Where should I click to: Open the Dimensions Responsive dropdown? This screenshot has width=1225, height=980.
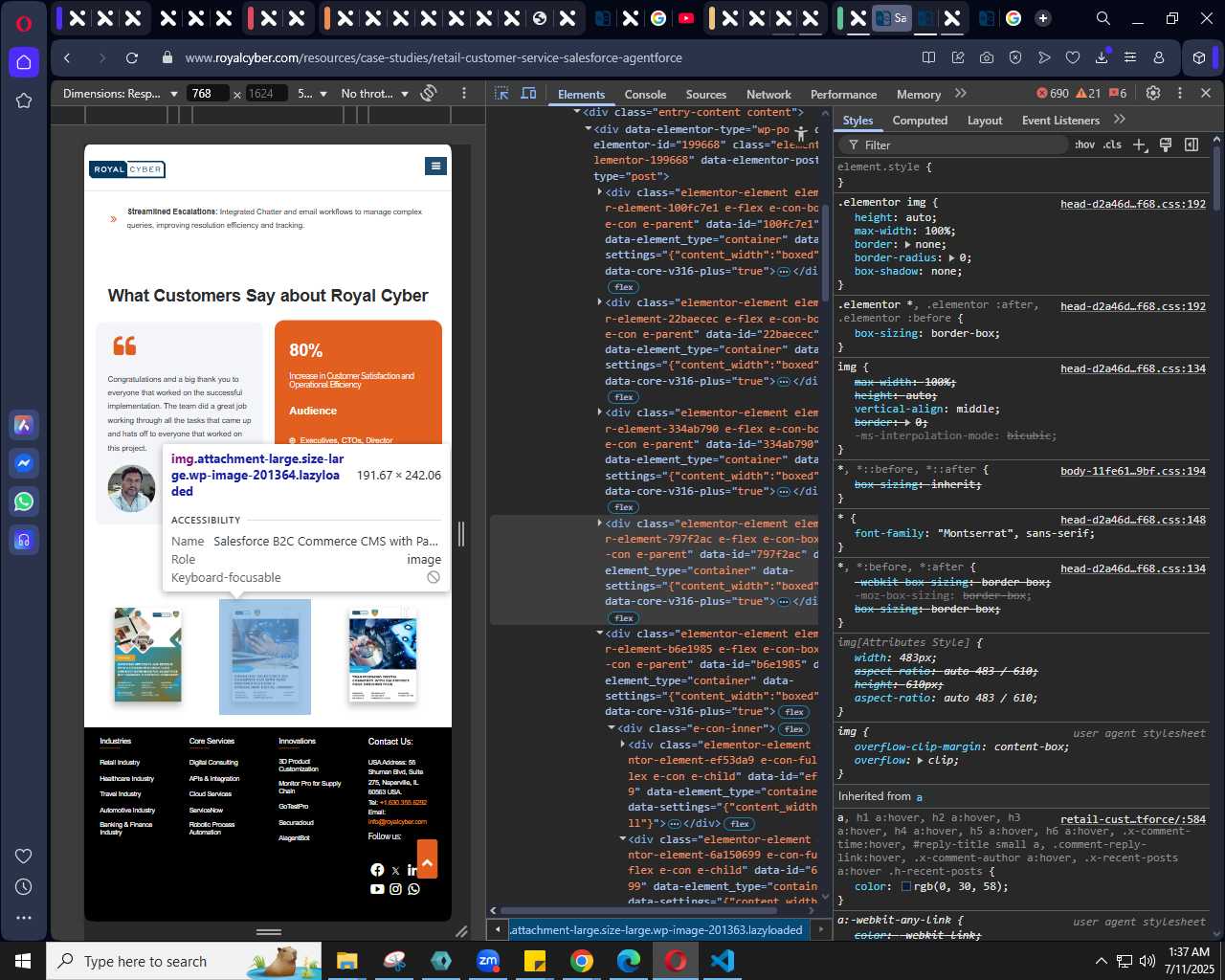pos(121,94)
